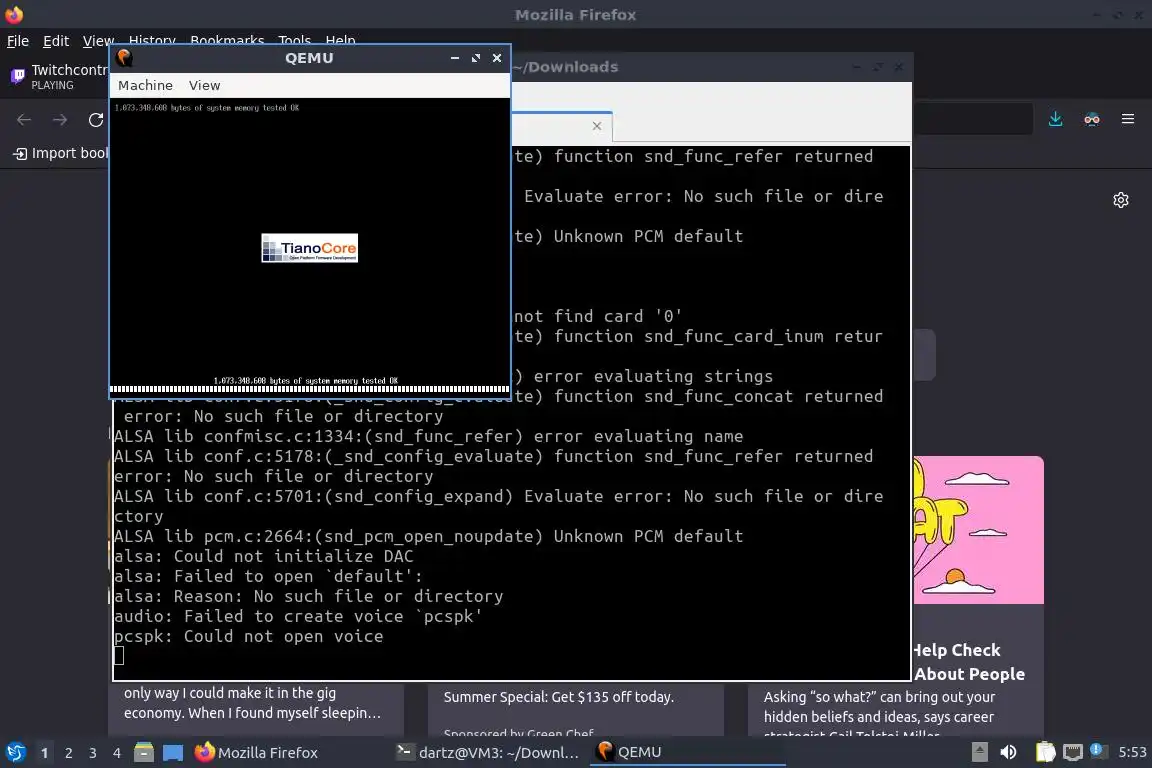
Task: Open the 'Summer Special: Get $135 off' card
Action: pos(558,697)
